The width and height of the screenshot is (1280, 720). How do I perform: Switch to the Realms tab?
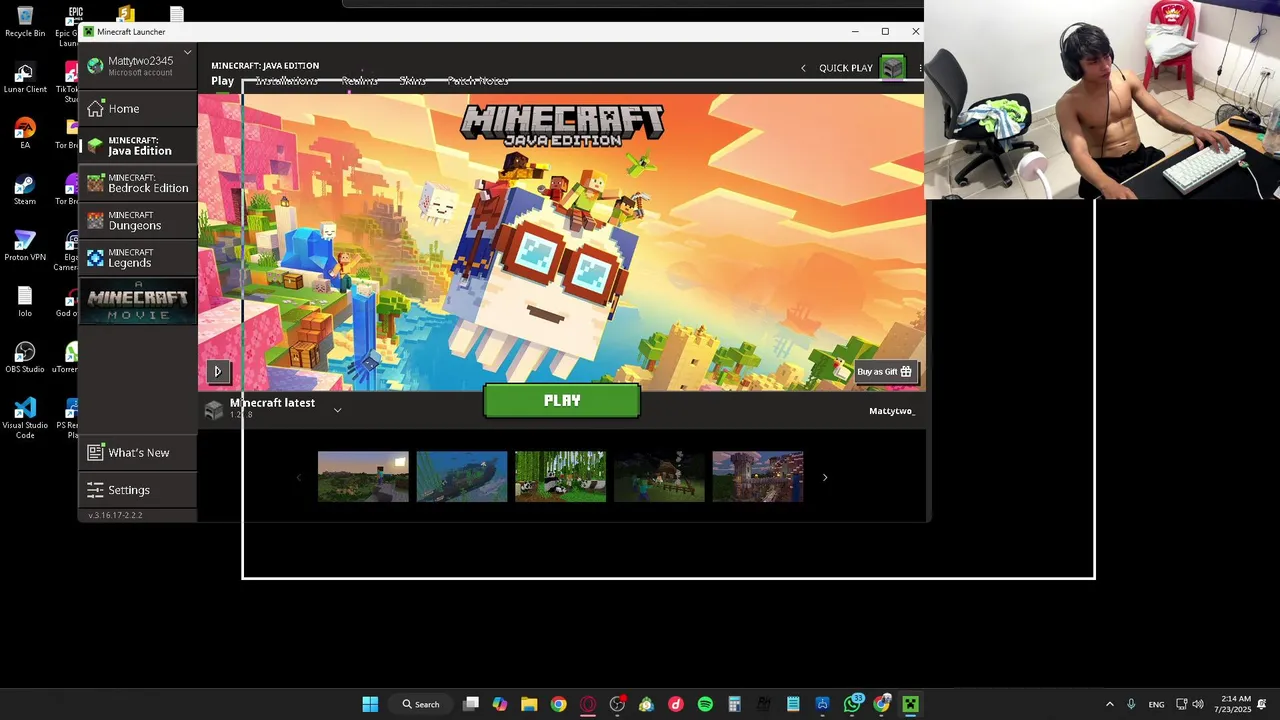pyautogui.click(x=360, y=81)
